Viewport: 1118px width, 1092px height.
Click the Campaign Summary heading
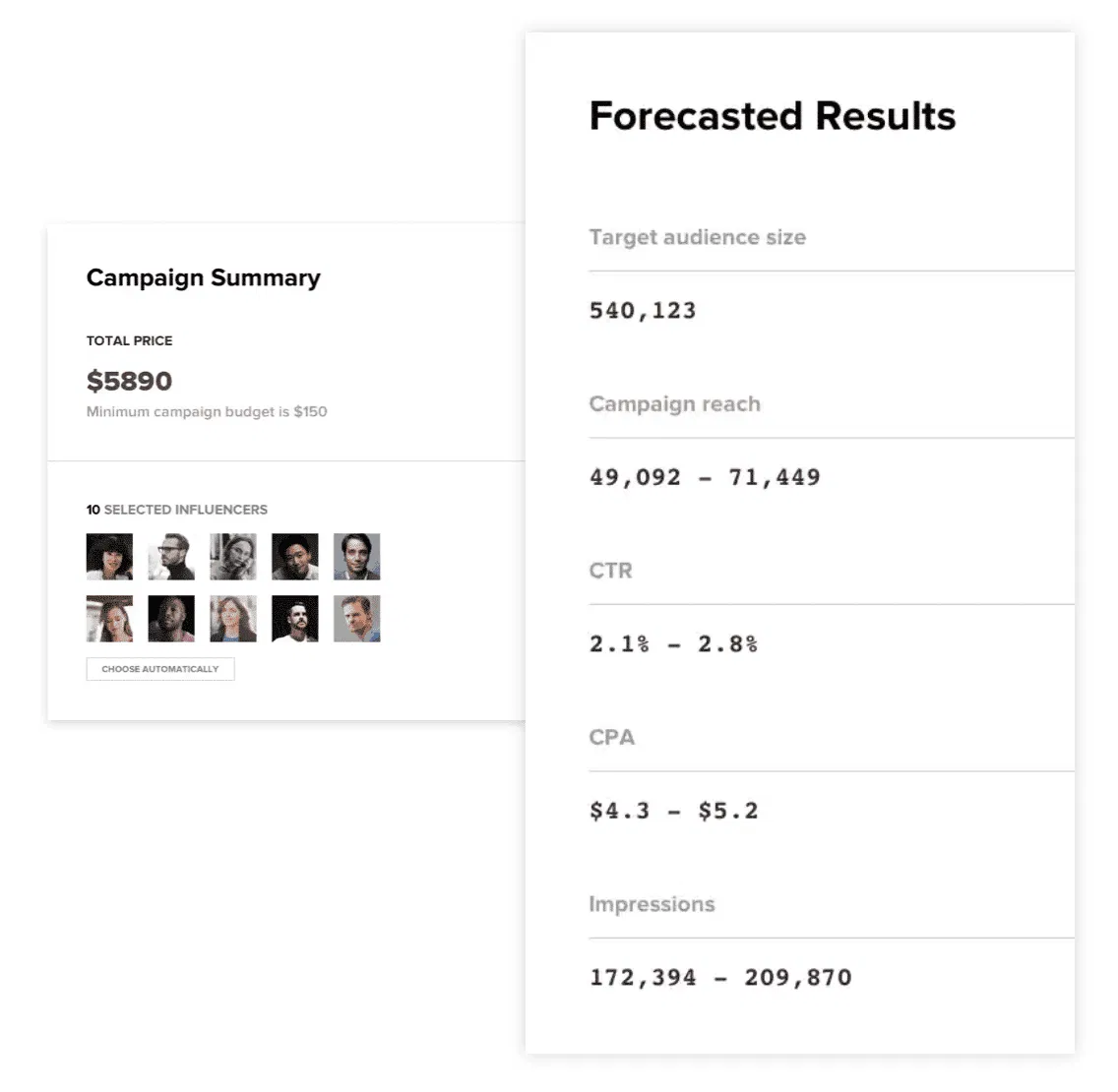click(204, 278)
